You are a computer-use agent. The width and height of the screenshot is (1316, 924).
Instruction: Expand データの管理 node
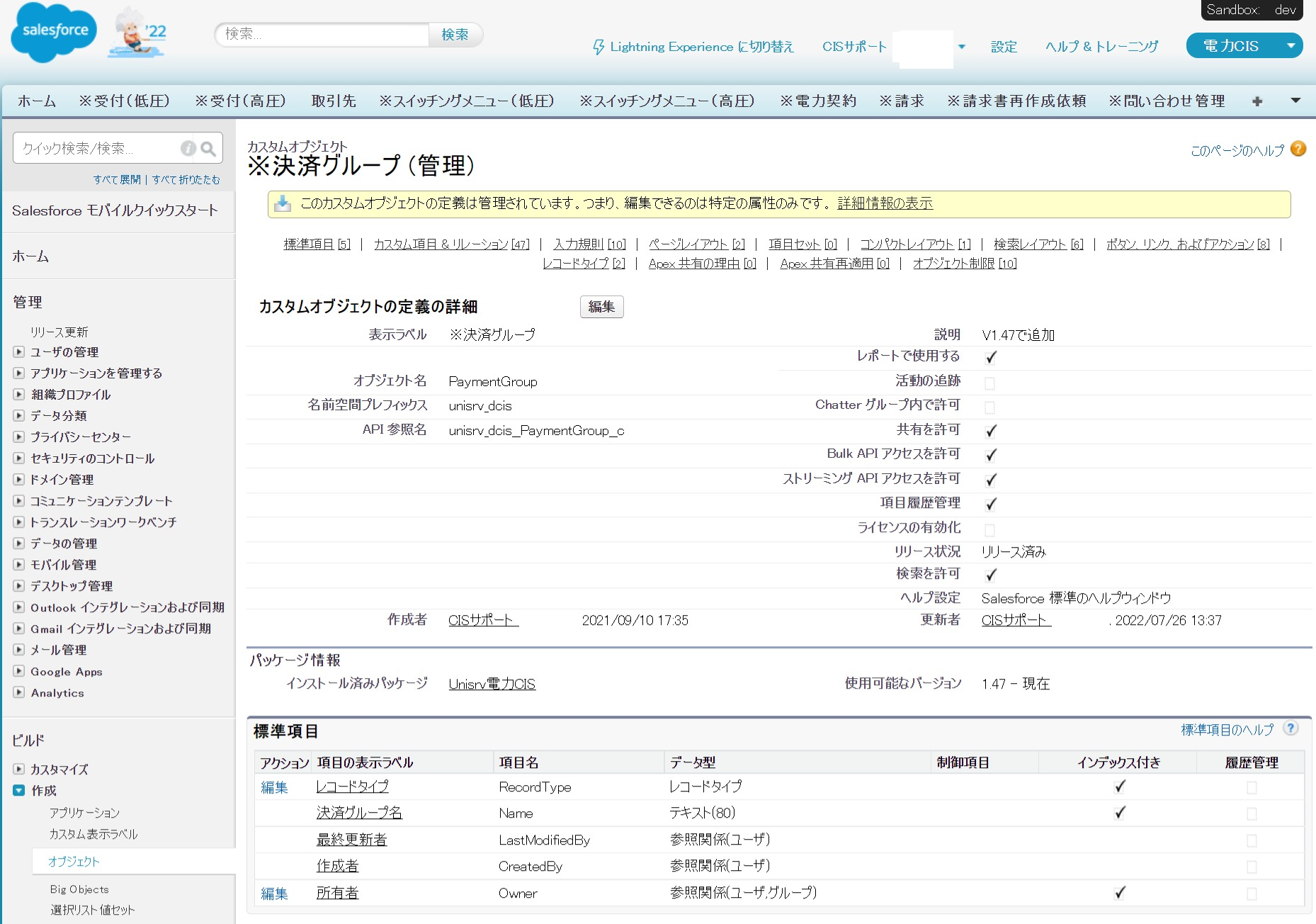click(19, 543)
